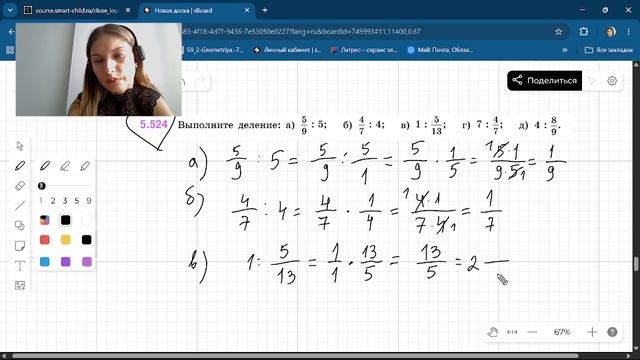Set pen thickness to 9

(x=89, y=200)
